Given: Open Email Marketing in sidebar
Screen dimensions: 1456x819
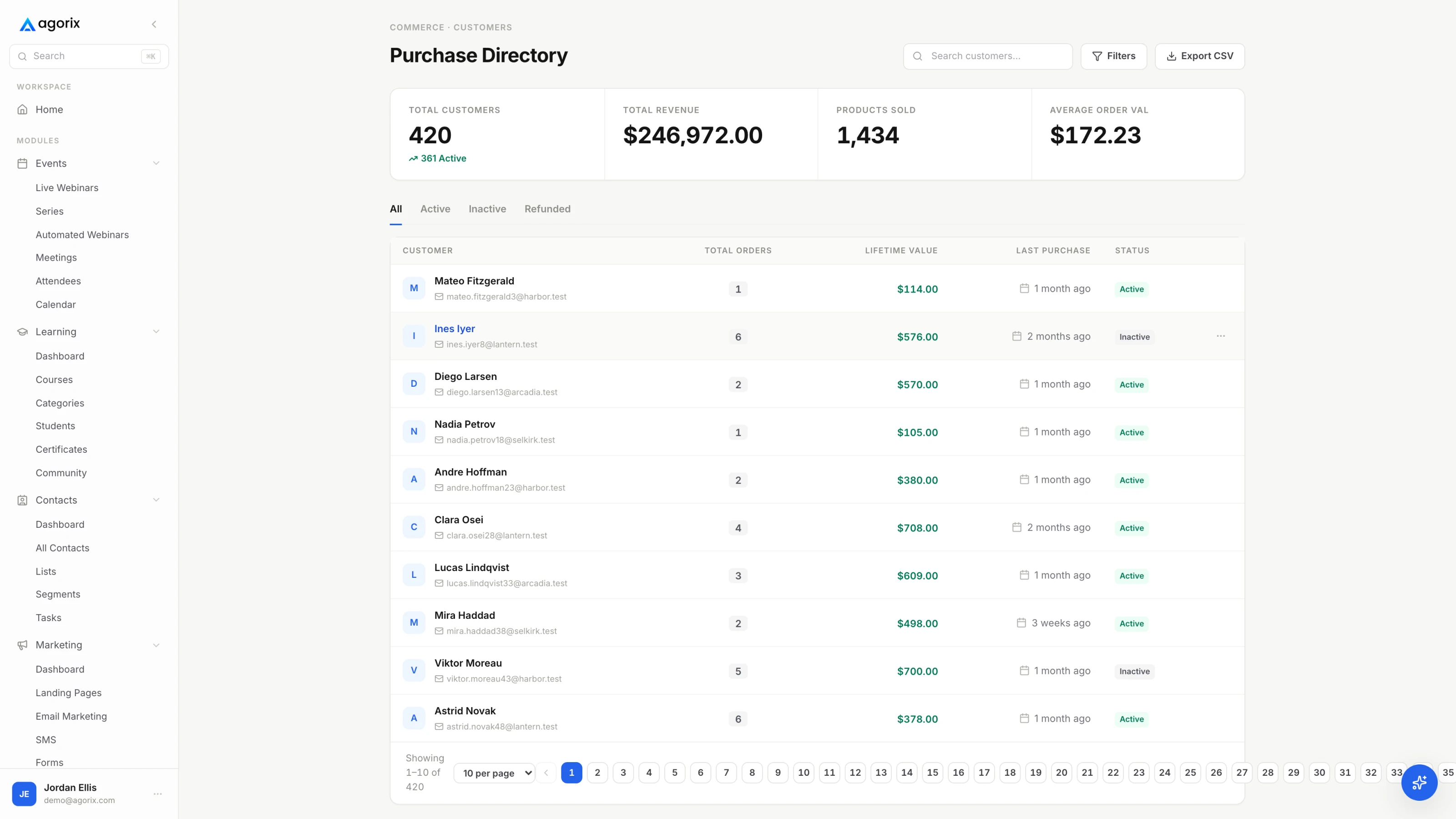Looking at the screenshot, I should point(71,716).
